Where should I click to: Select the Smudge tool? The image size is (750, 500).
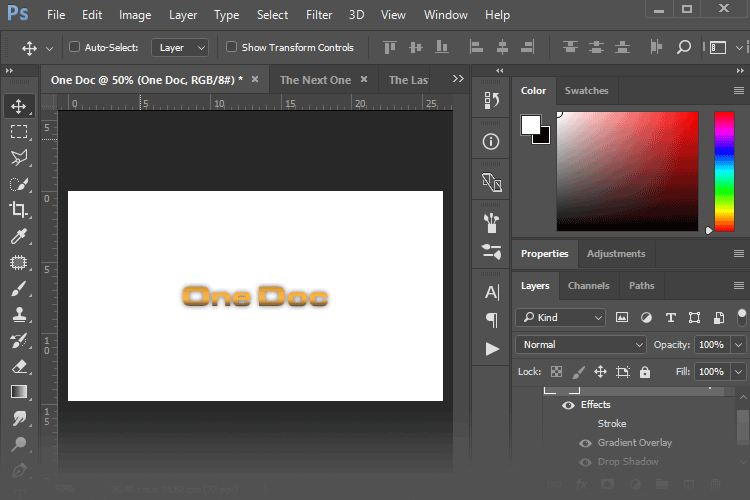coord(19,418)
